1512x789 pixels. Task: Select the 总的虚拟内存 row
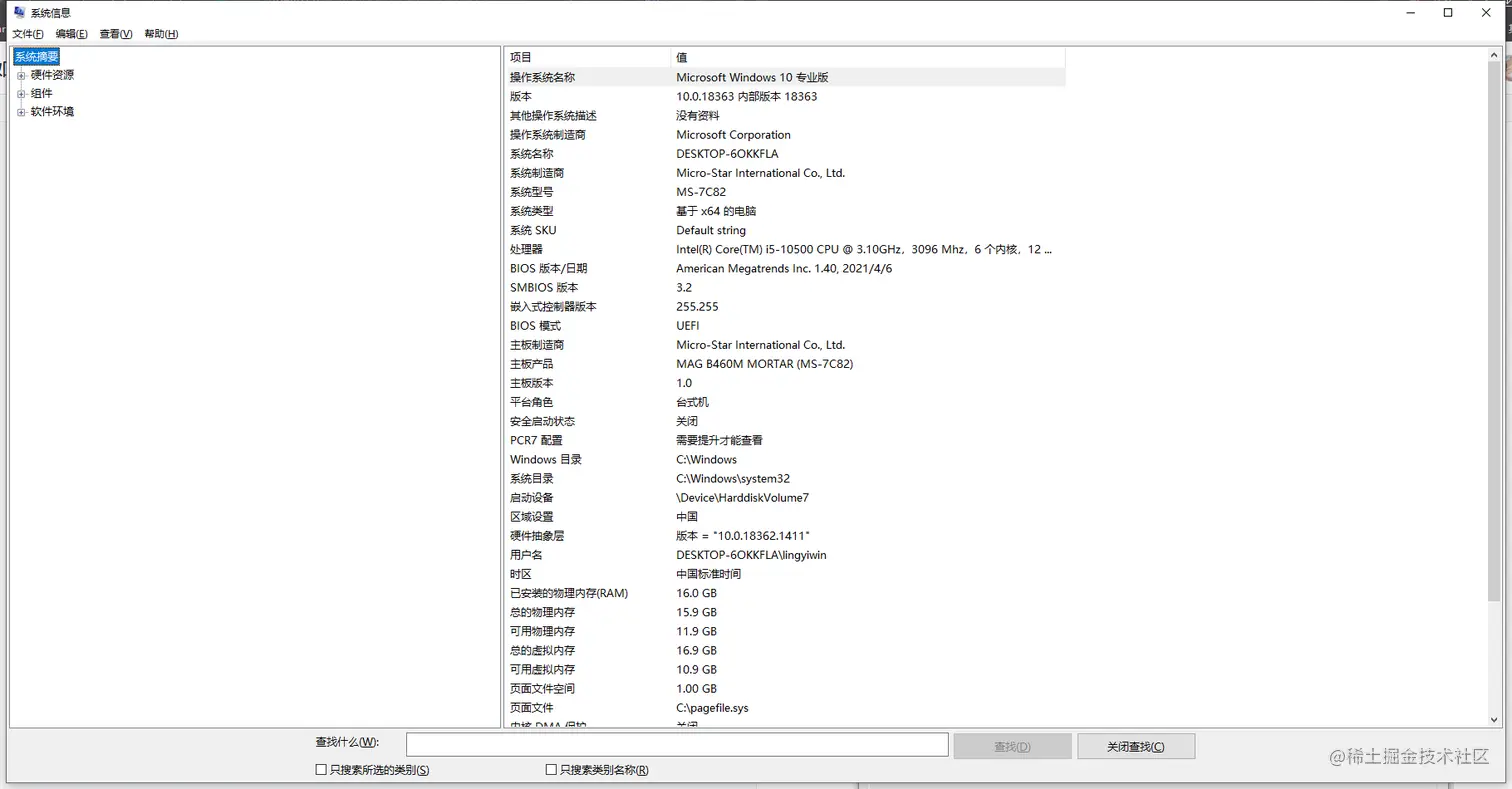click(785, 650)
